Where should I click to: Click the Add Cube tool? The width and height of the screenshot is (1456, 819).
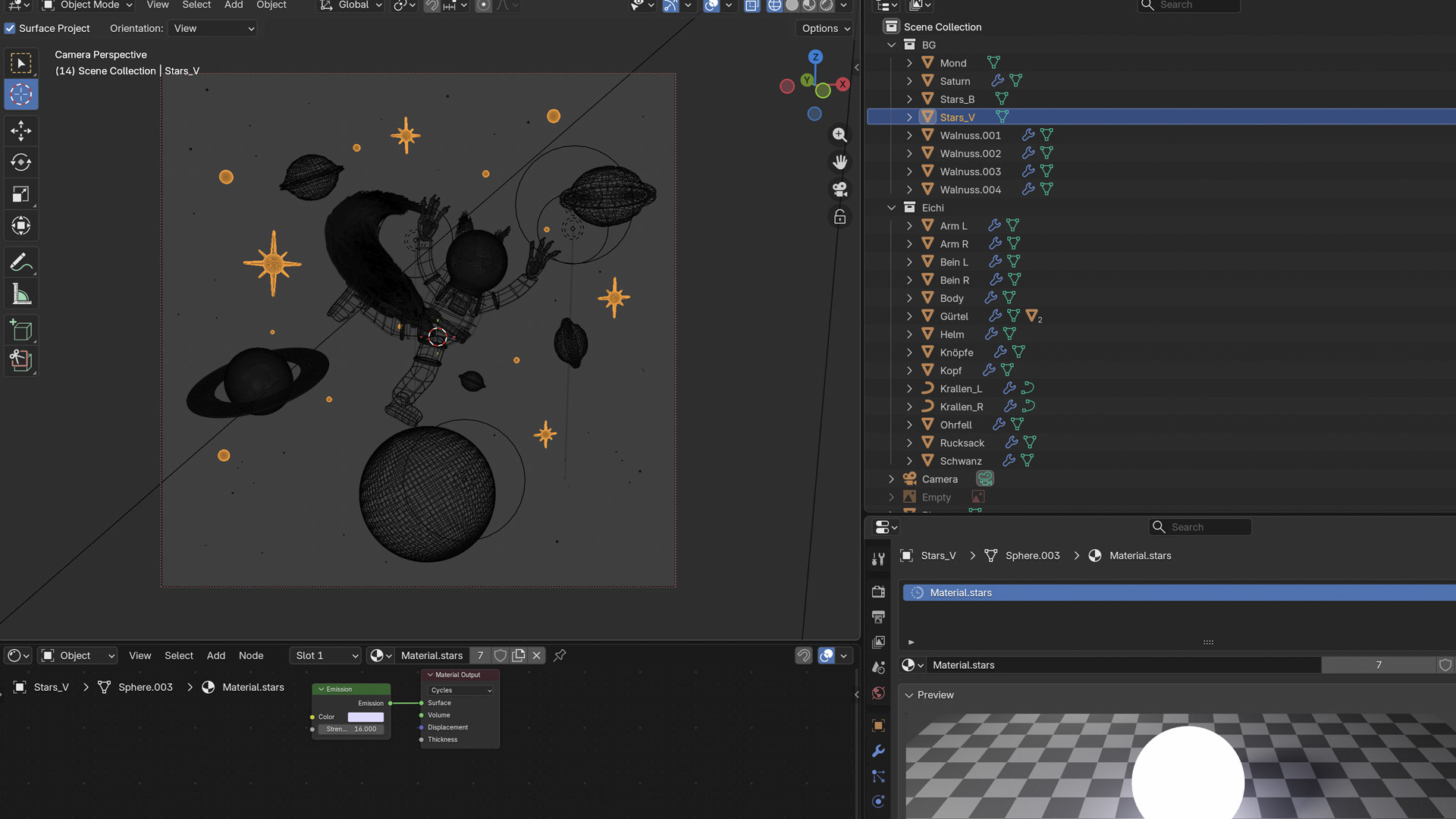point(20,330)
